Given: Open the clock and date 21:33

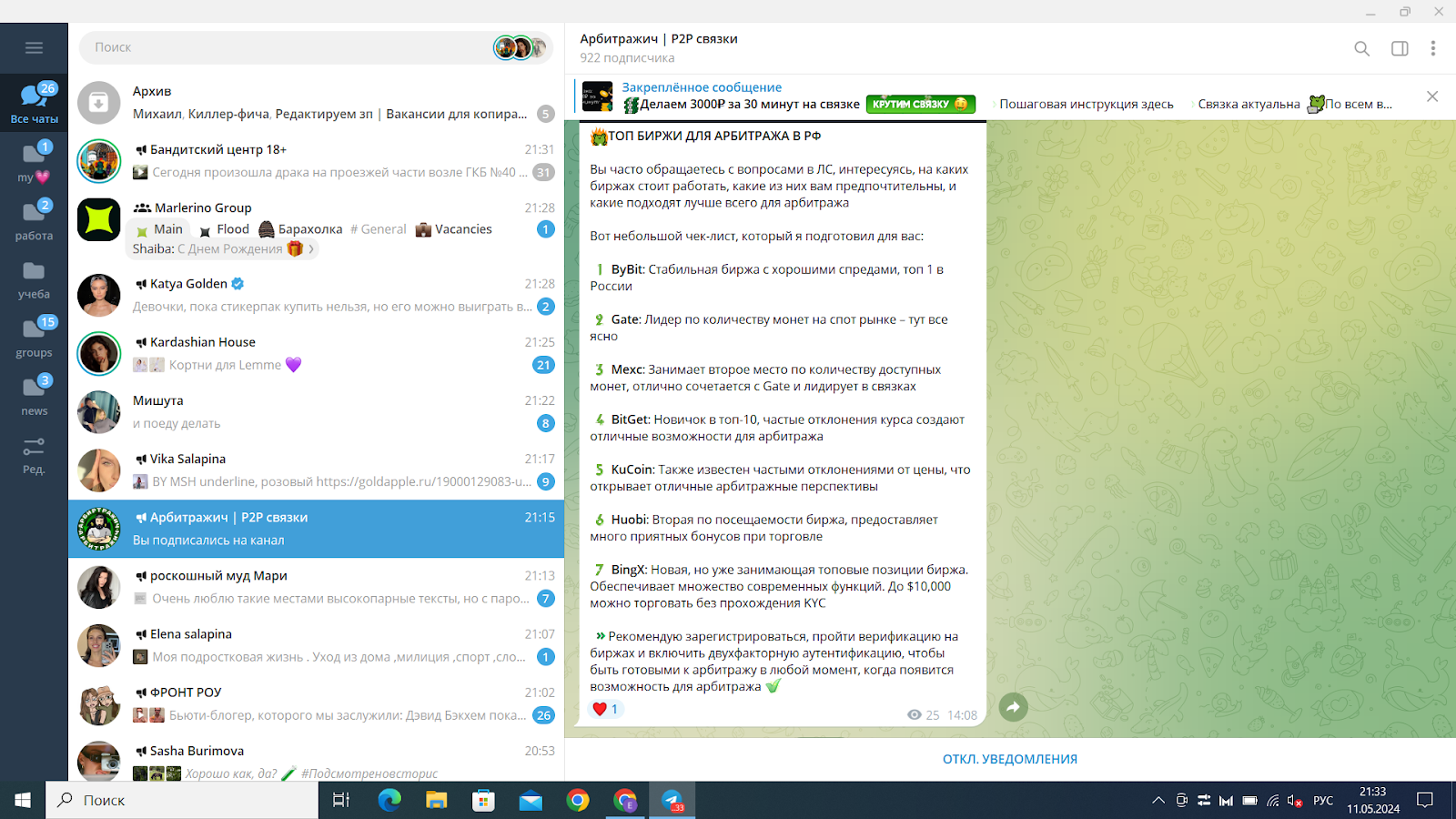Looking at the screenshot, I should tap(1373, 800).
